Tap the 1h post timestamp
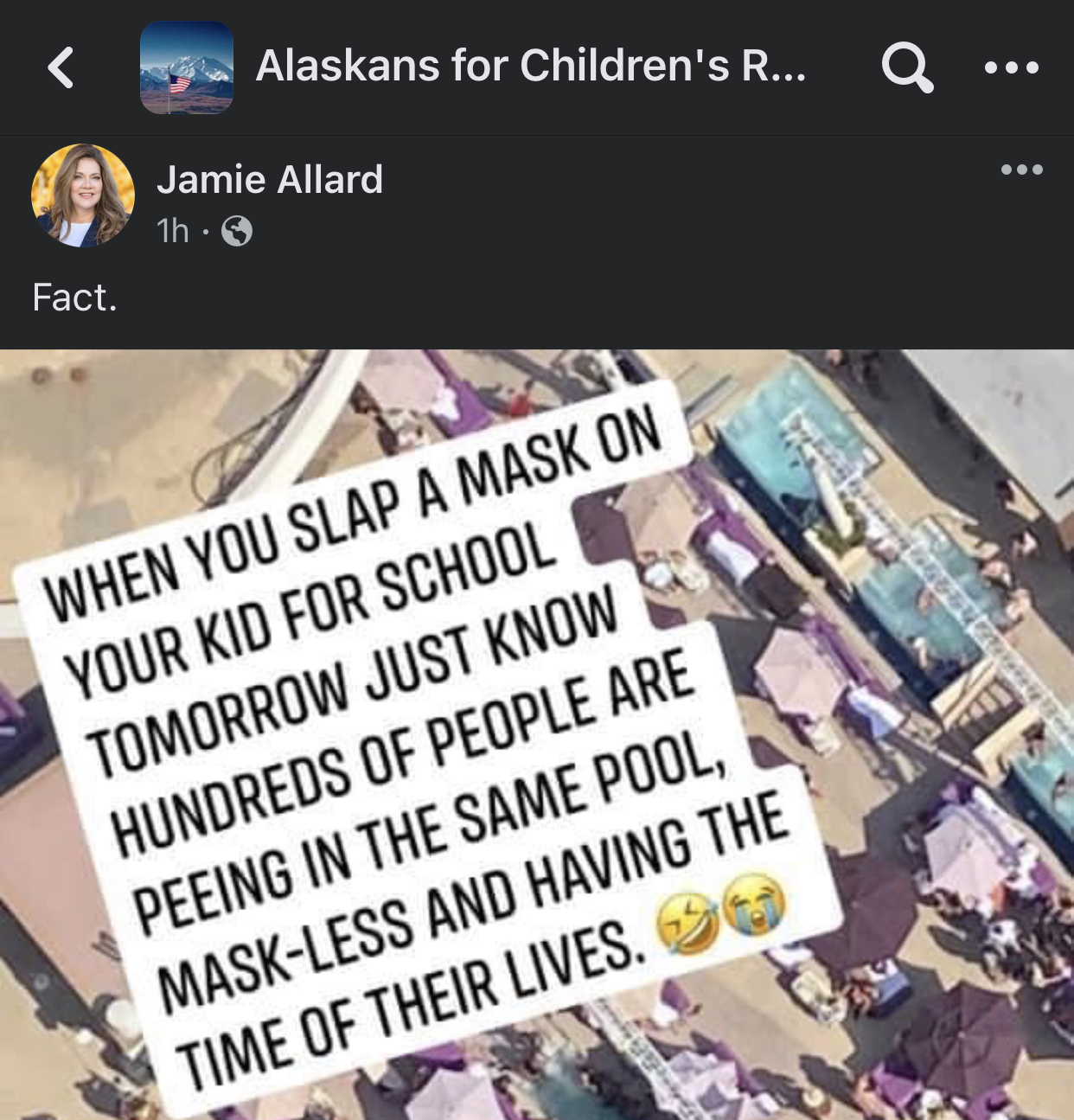 173,231
